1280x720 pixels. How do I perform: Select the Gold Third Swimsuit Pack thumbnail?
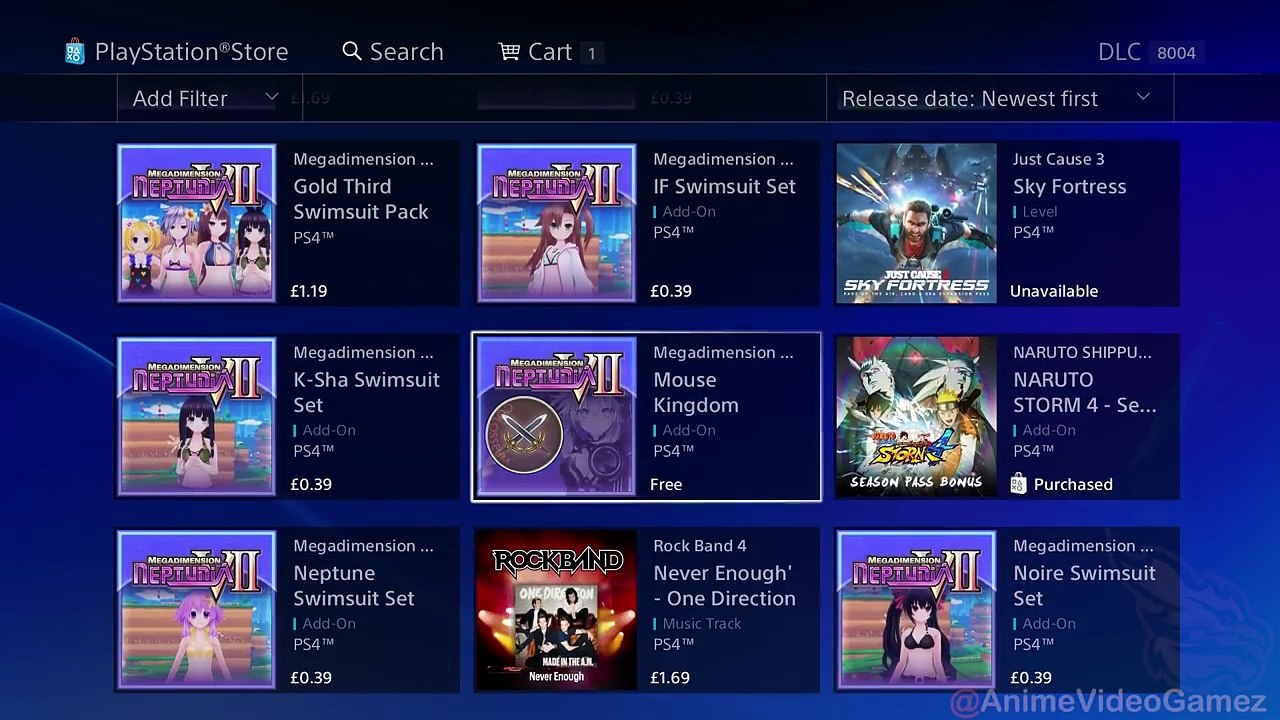[197, 223]
